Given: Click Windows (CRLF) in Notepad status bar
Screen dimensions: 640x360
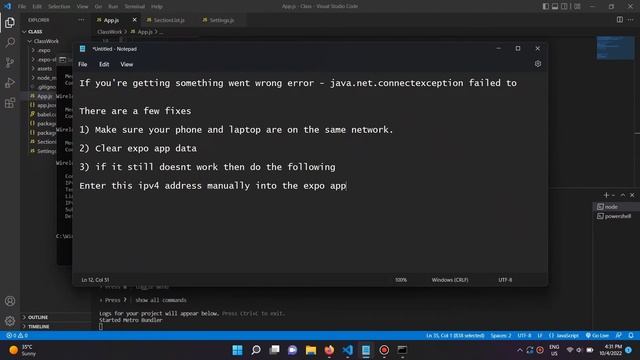Looking at the screenshot, I should 450,280.
